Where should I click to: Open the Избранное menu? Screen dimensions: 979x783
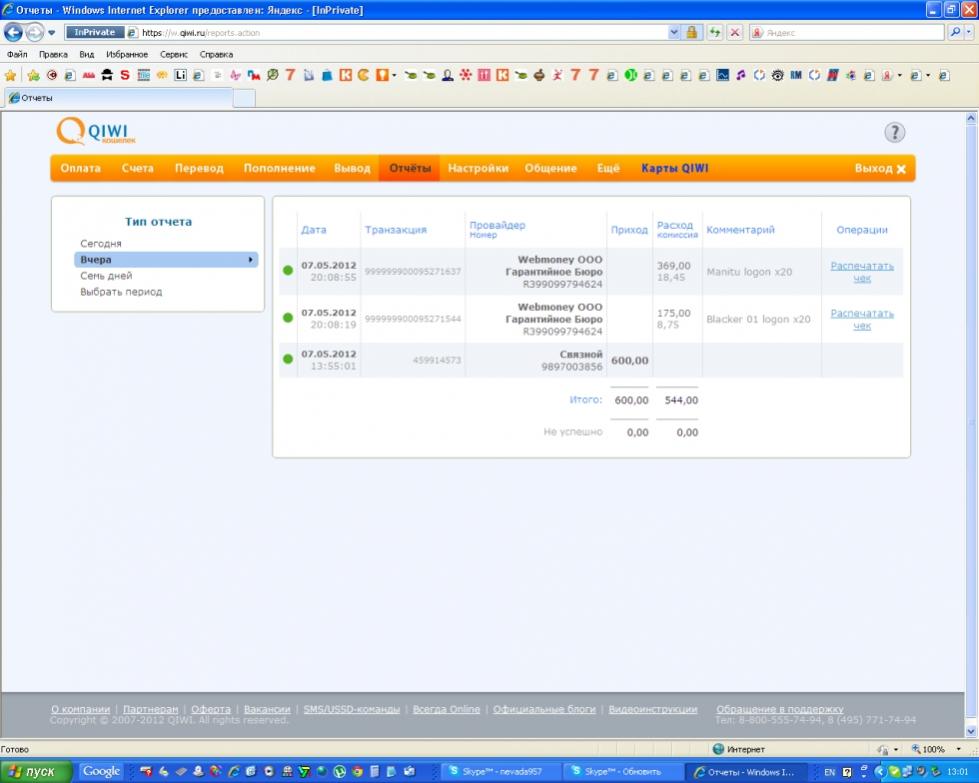[x=127, y=54]
